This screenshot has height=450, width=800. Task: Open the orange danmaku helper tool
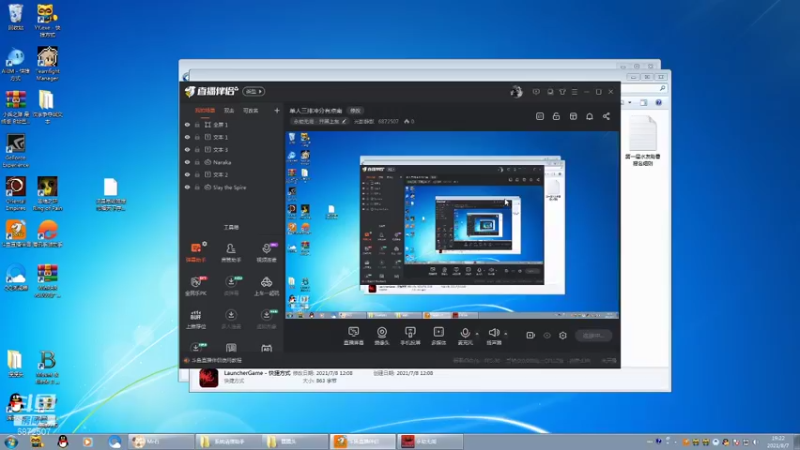point(196,252)
